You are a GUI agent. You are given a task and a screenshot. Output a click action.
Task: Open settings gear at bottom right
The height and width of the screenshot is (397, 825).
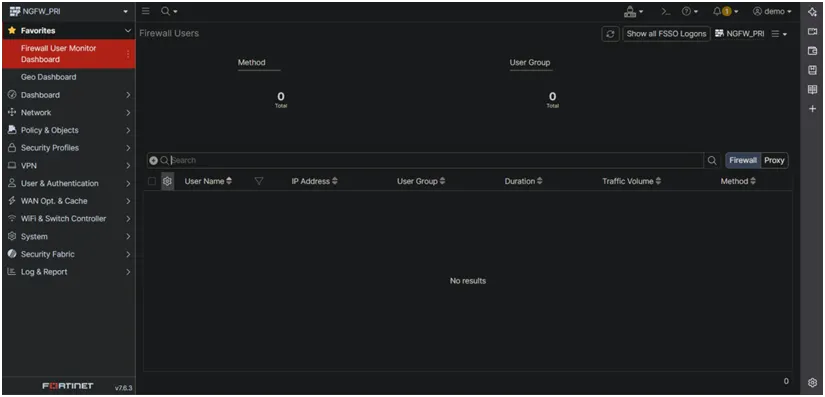tap(812, 383)
